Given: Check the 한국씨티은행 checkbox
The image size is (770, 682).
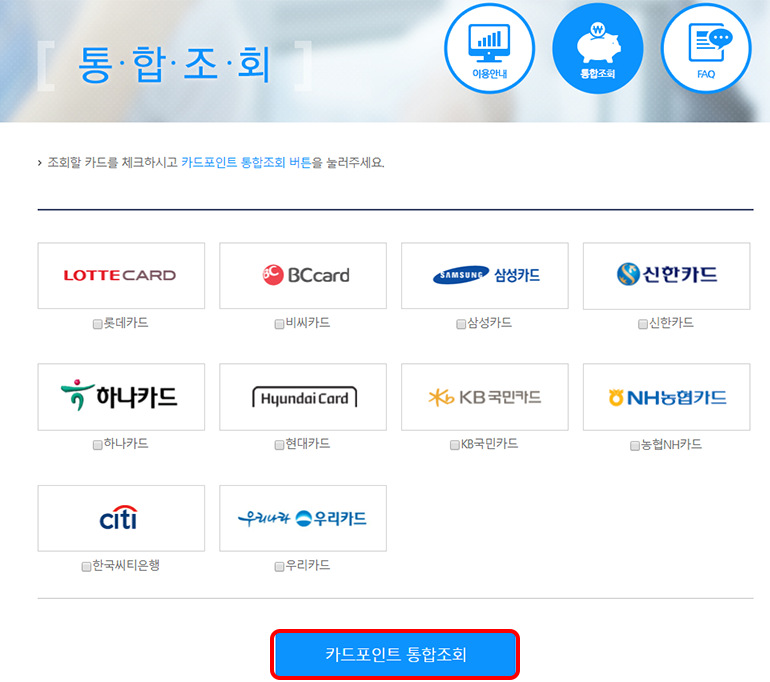Looking at the screenshot, I should tap(86, 567).
